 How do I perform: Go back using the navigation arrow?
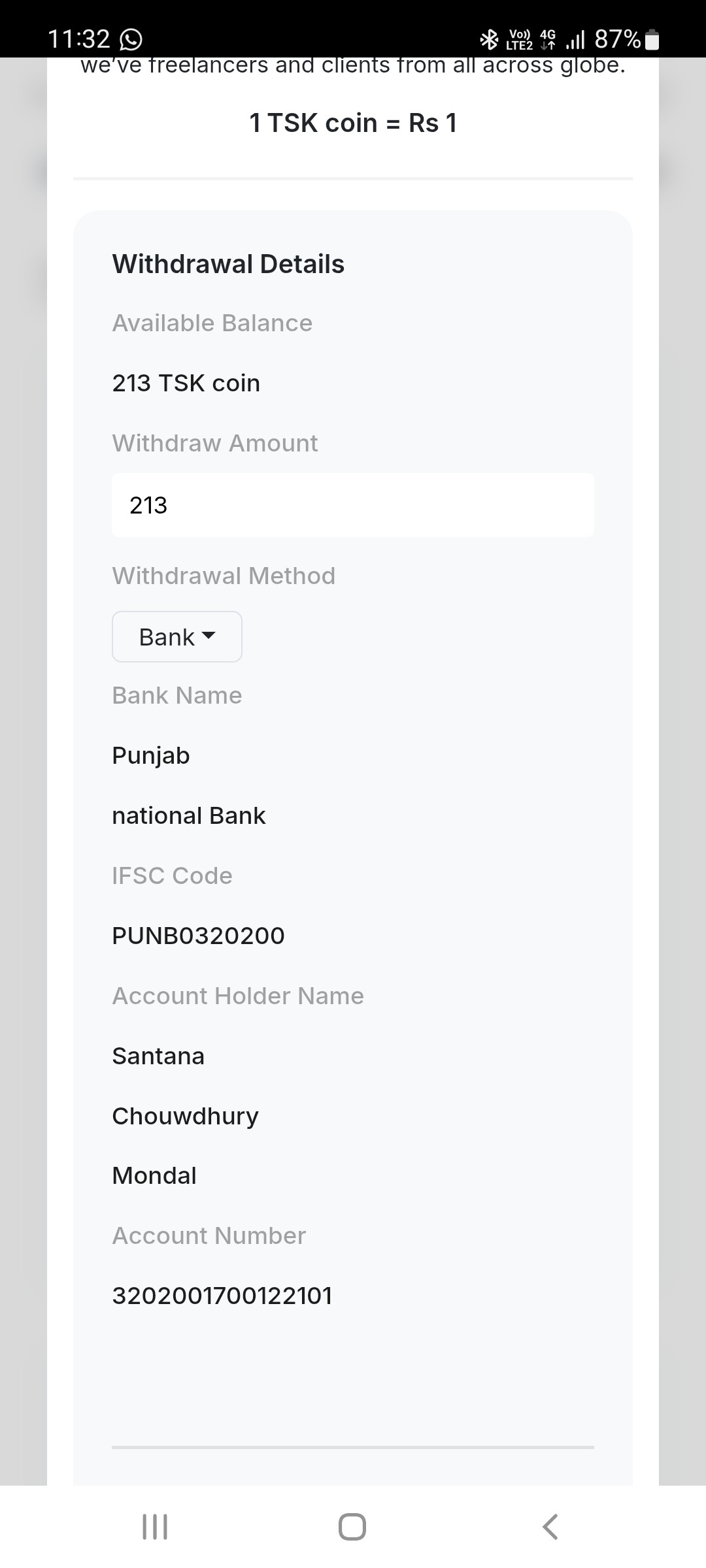coord(550,1527)
